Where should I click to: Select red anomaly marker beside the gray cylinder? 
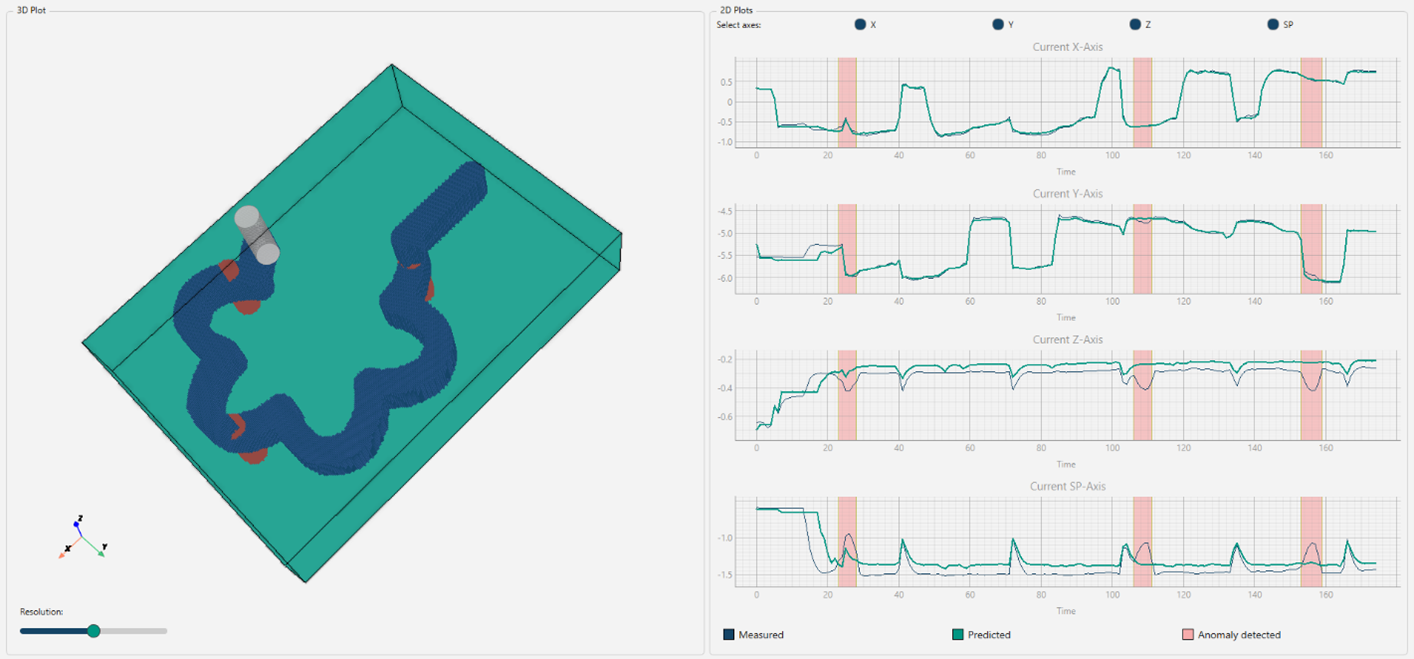(x=229, y=270)
